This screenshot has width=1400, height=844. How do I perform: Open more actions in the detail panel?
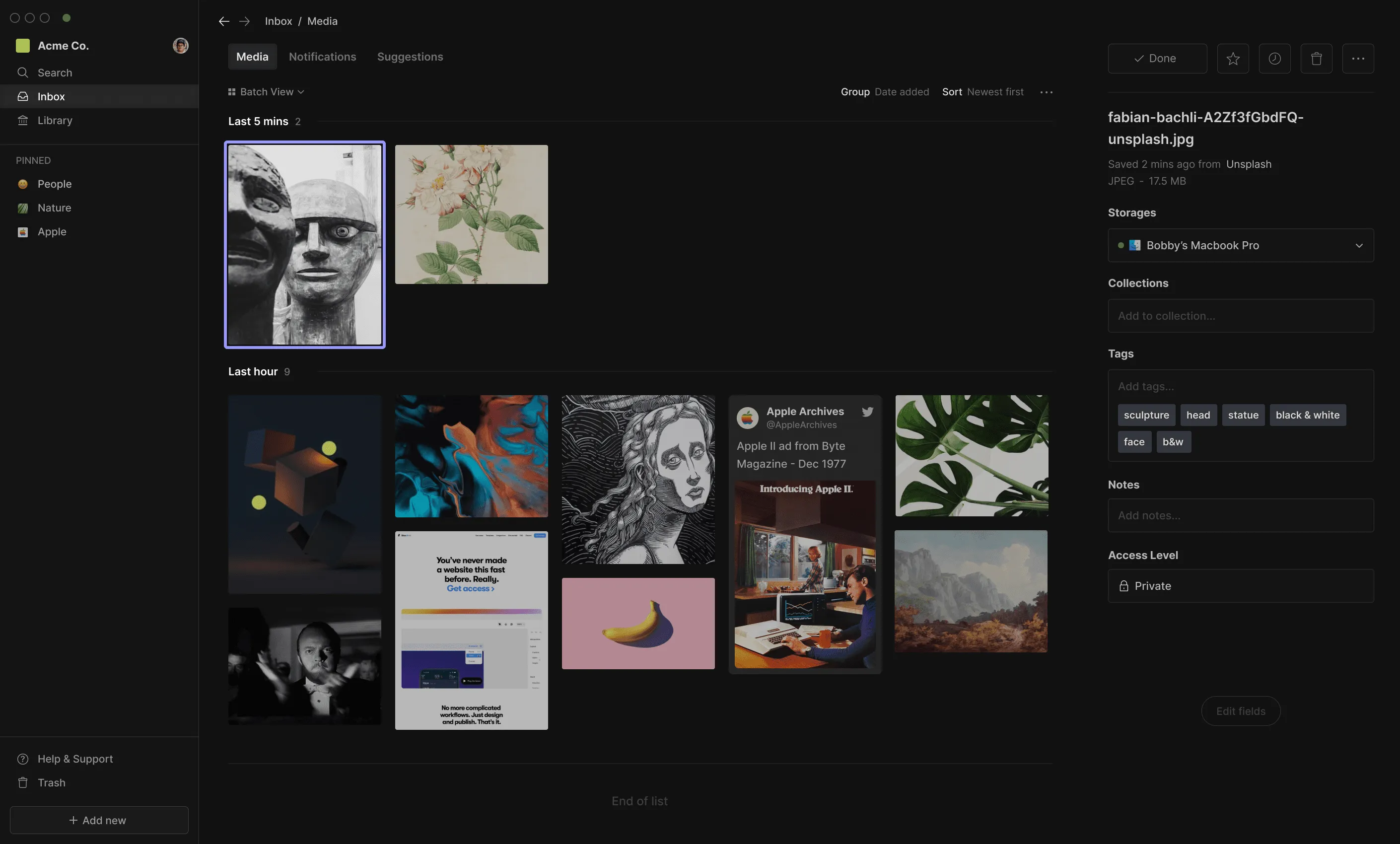coord(1358,59)
